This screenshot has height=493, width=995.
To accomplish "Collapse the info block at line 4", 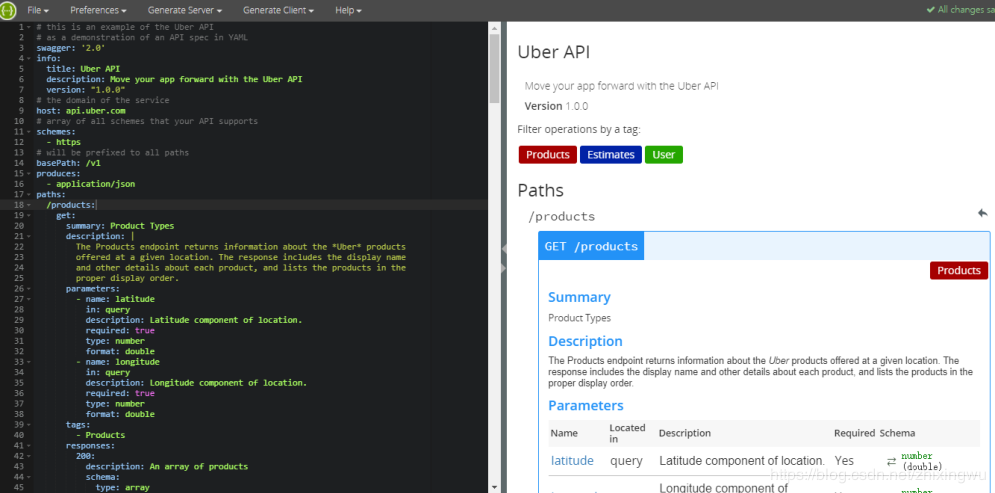I will 29,58.
